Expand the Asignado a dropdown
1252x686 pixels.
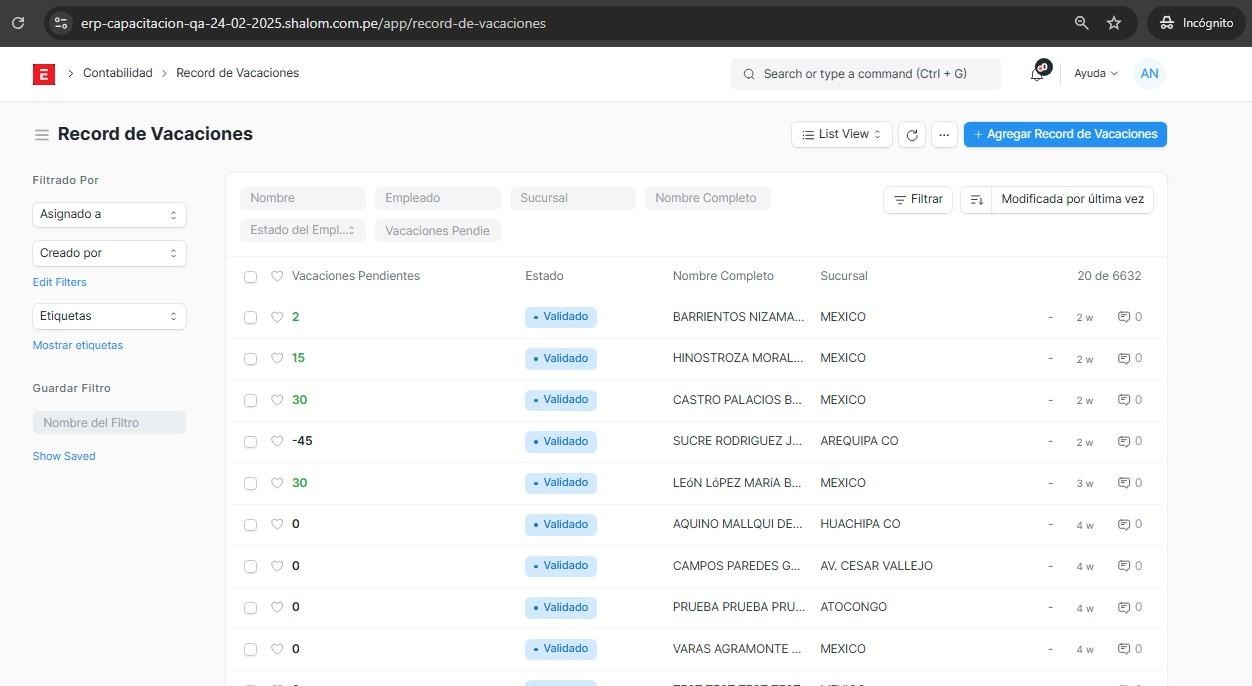point(109,214)
